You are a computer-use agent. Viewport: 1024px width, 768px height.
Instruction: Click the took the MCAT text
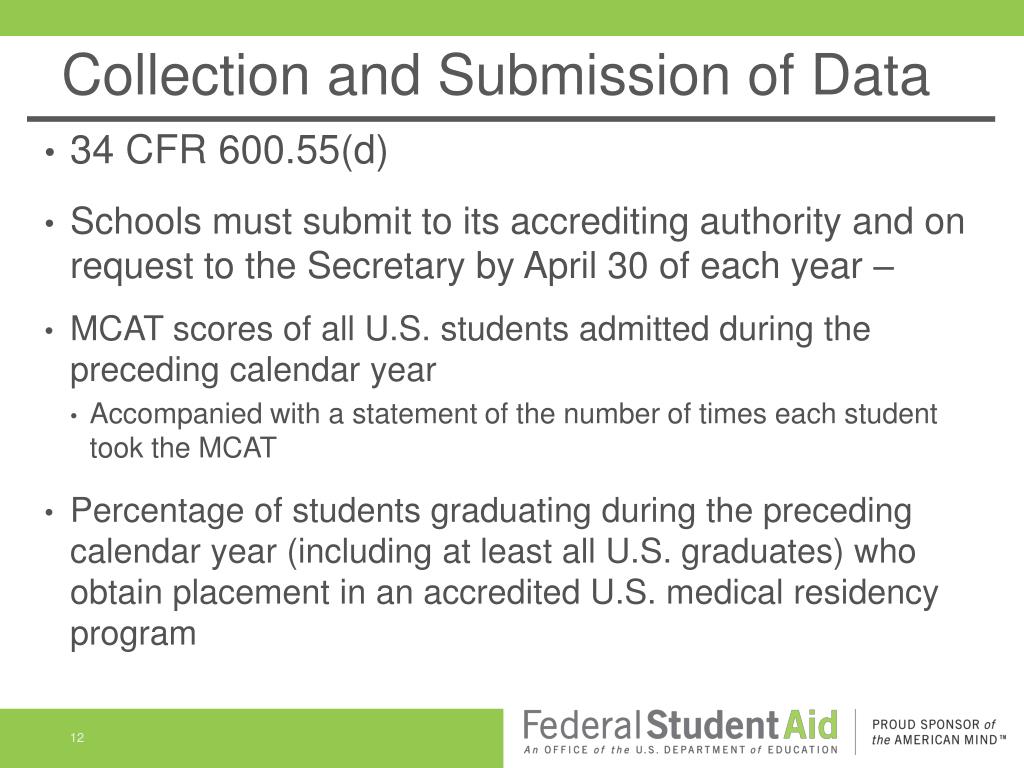click(183, 448)
